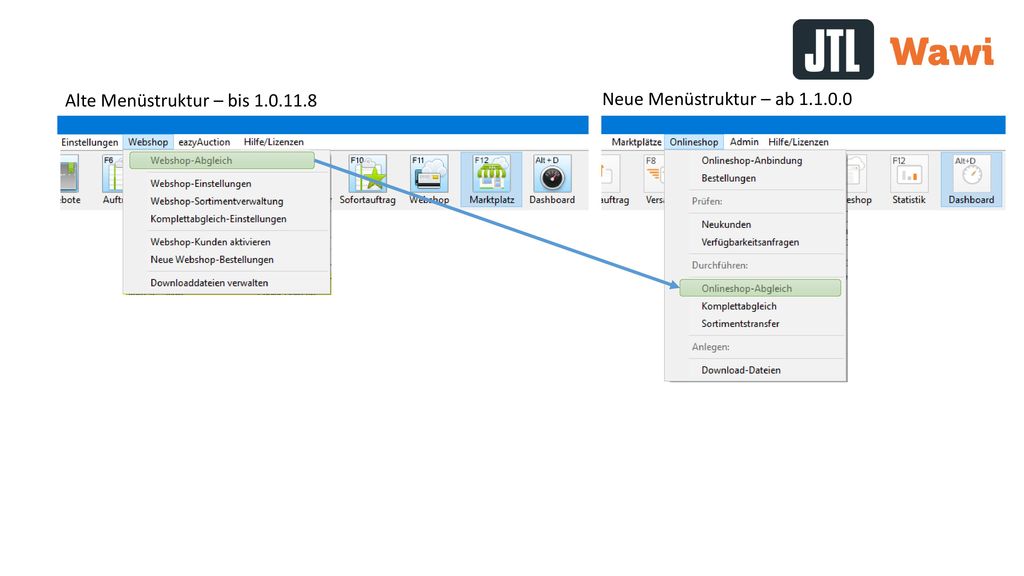Open Webshop menu in old menu bar
The height and width of the screenshot is (576, 1024).
tap(148, 142)
